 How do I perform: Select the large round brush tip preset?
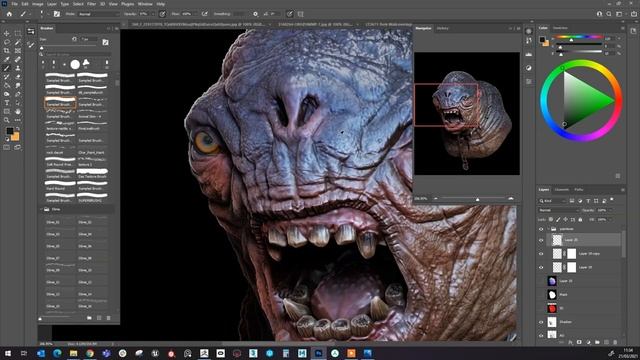click(75, 64)
